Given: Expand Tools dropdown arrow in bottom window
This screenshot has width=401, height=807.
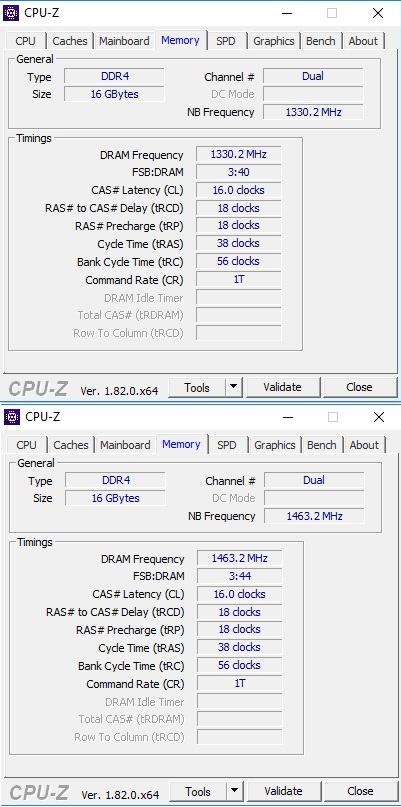Looking at the screenshot, I should click(235, 792).
